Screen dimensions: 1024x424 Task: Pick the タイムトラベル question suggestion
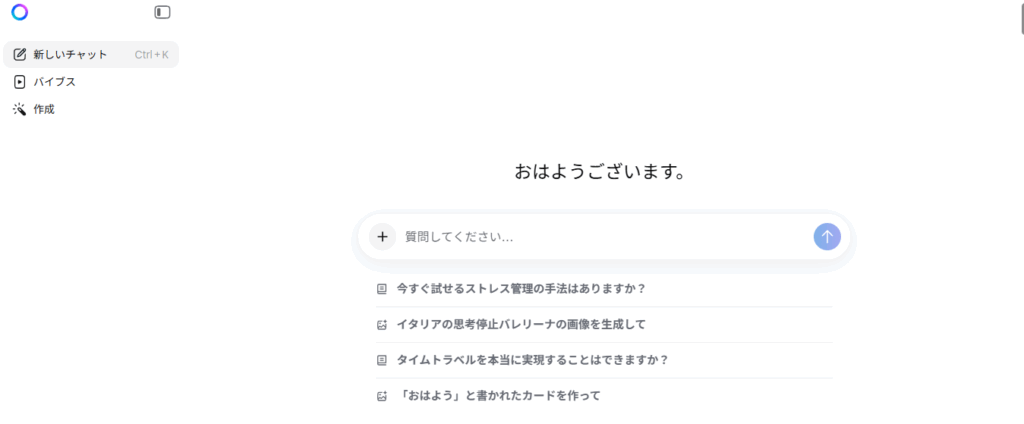click(532, 360)
